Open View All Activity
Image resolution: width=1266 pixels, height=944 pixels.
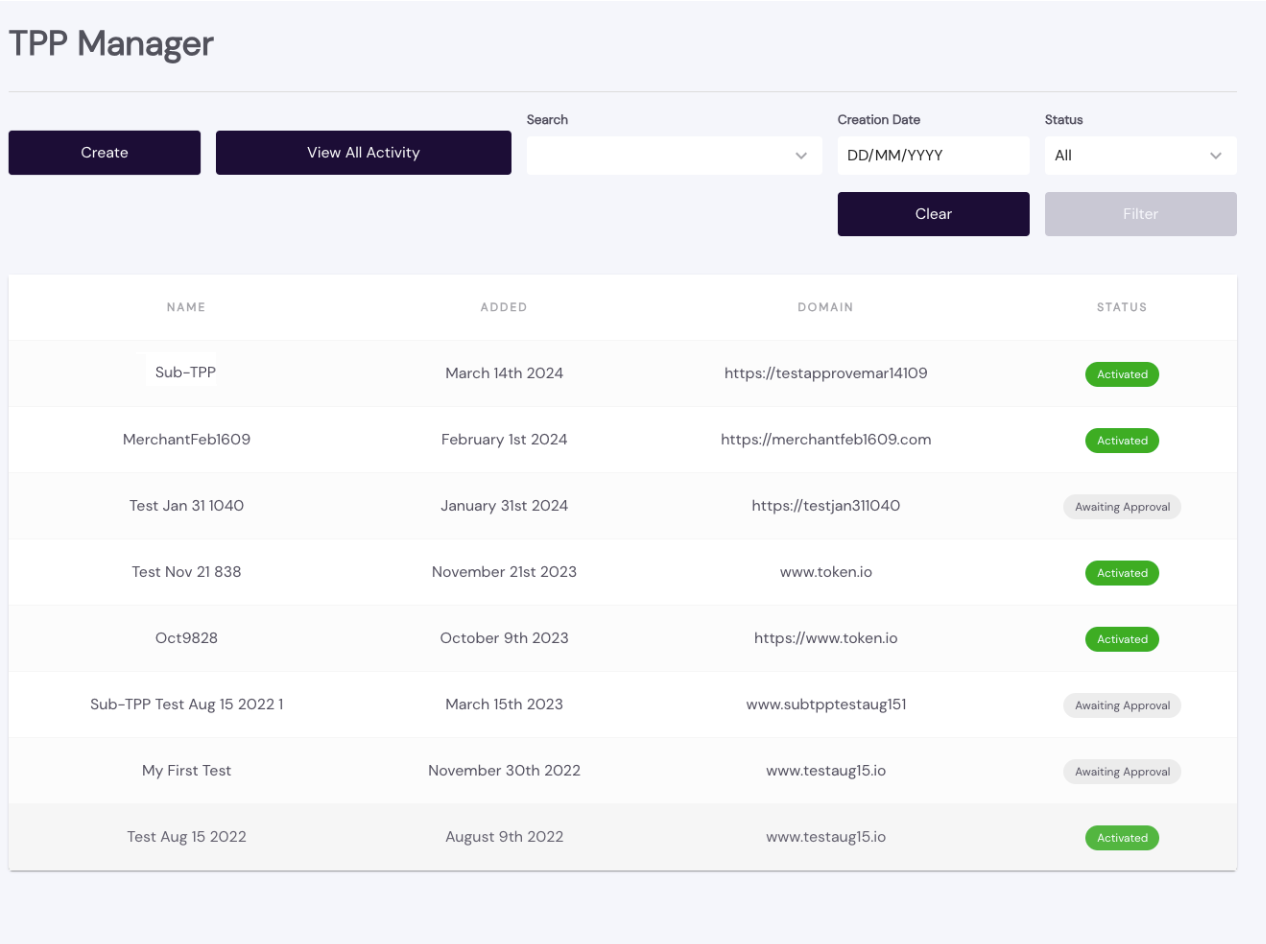click(363, 153)
